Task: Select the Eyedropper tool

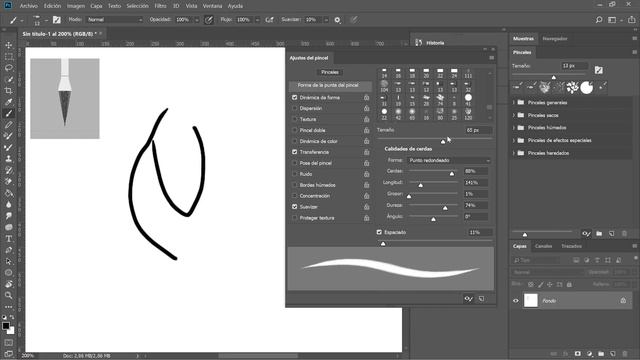Action: point(9,102)
